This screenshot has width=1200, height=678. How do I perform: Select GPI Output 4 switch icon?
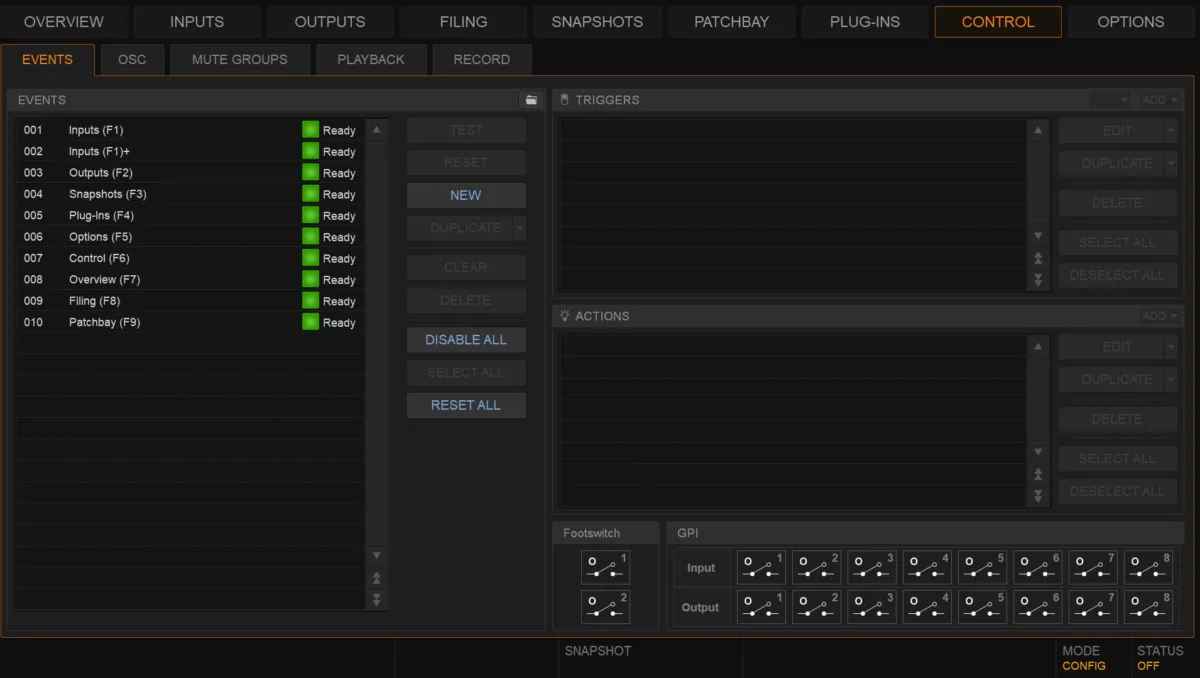[x=927, y=607]
